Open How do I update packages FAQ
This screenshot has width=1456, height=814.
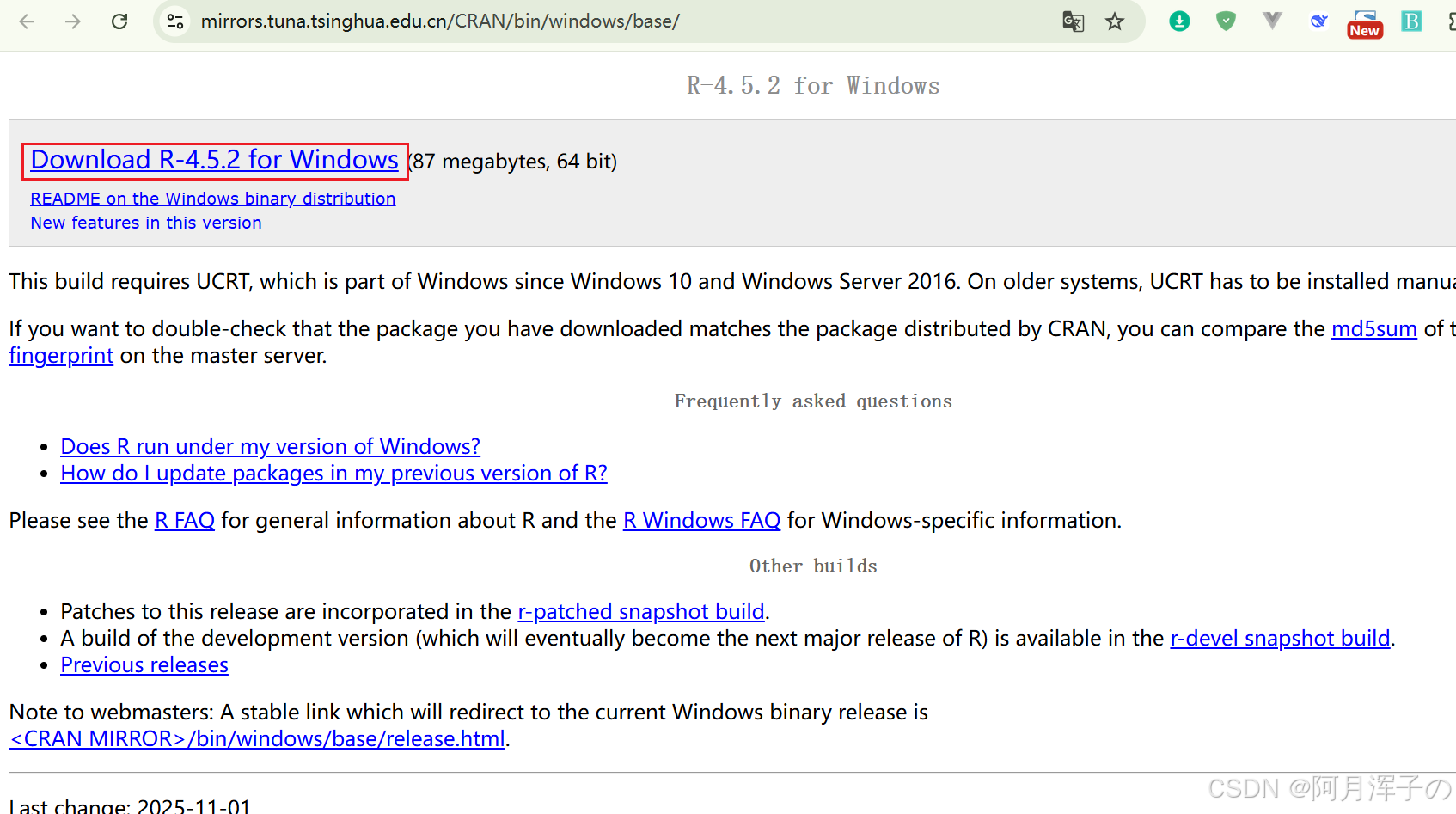point(333,474)
